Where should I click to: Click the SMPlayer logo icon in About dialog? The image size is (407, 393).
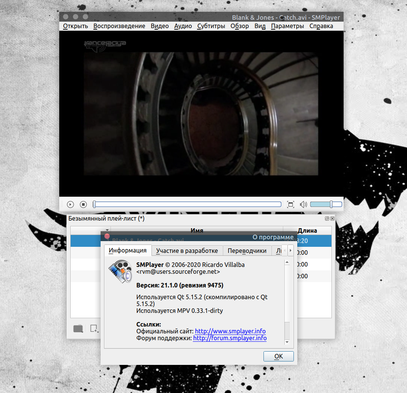click(x=120, y=272)
